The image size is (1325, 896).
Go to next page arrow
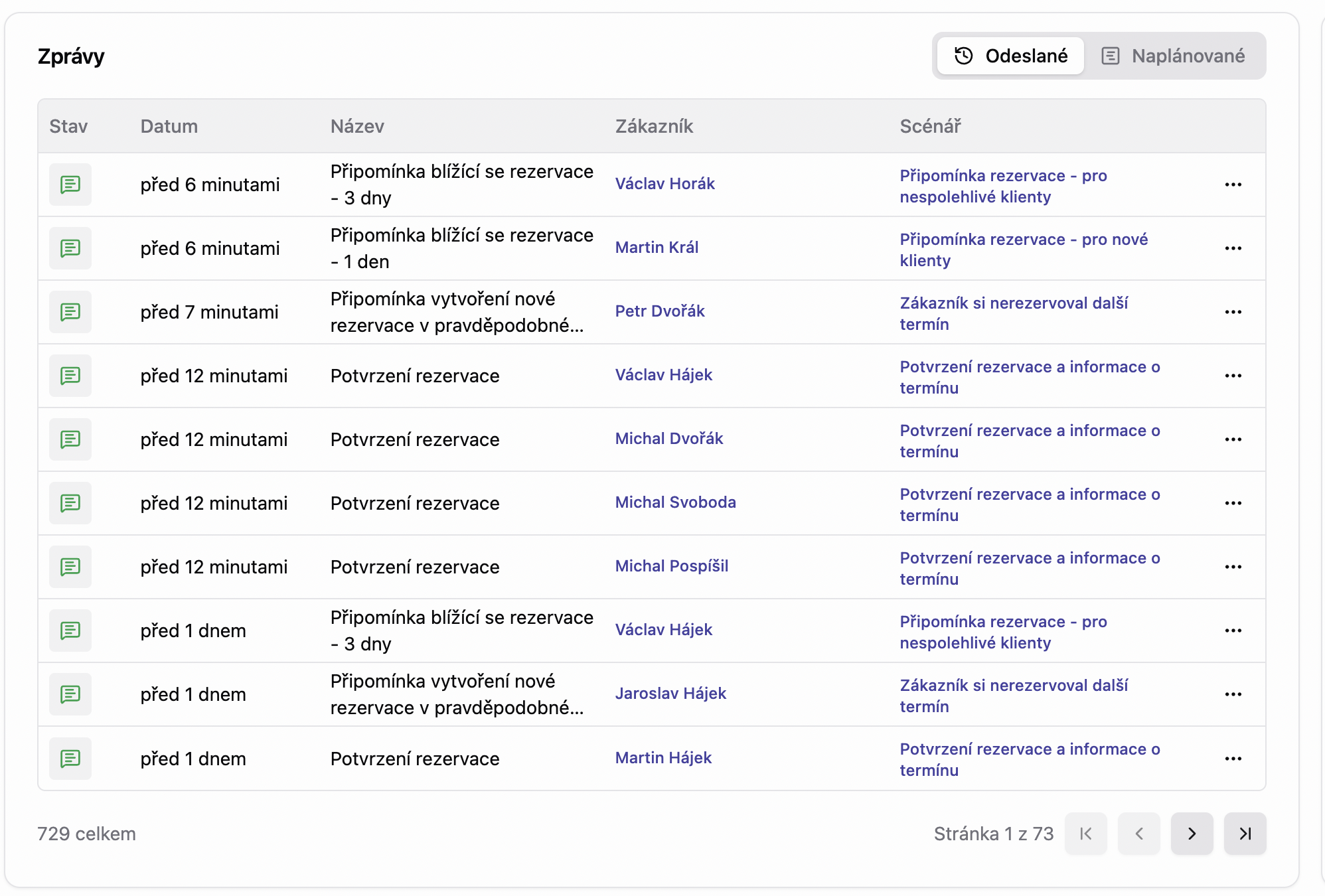tap(1192, 834)
